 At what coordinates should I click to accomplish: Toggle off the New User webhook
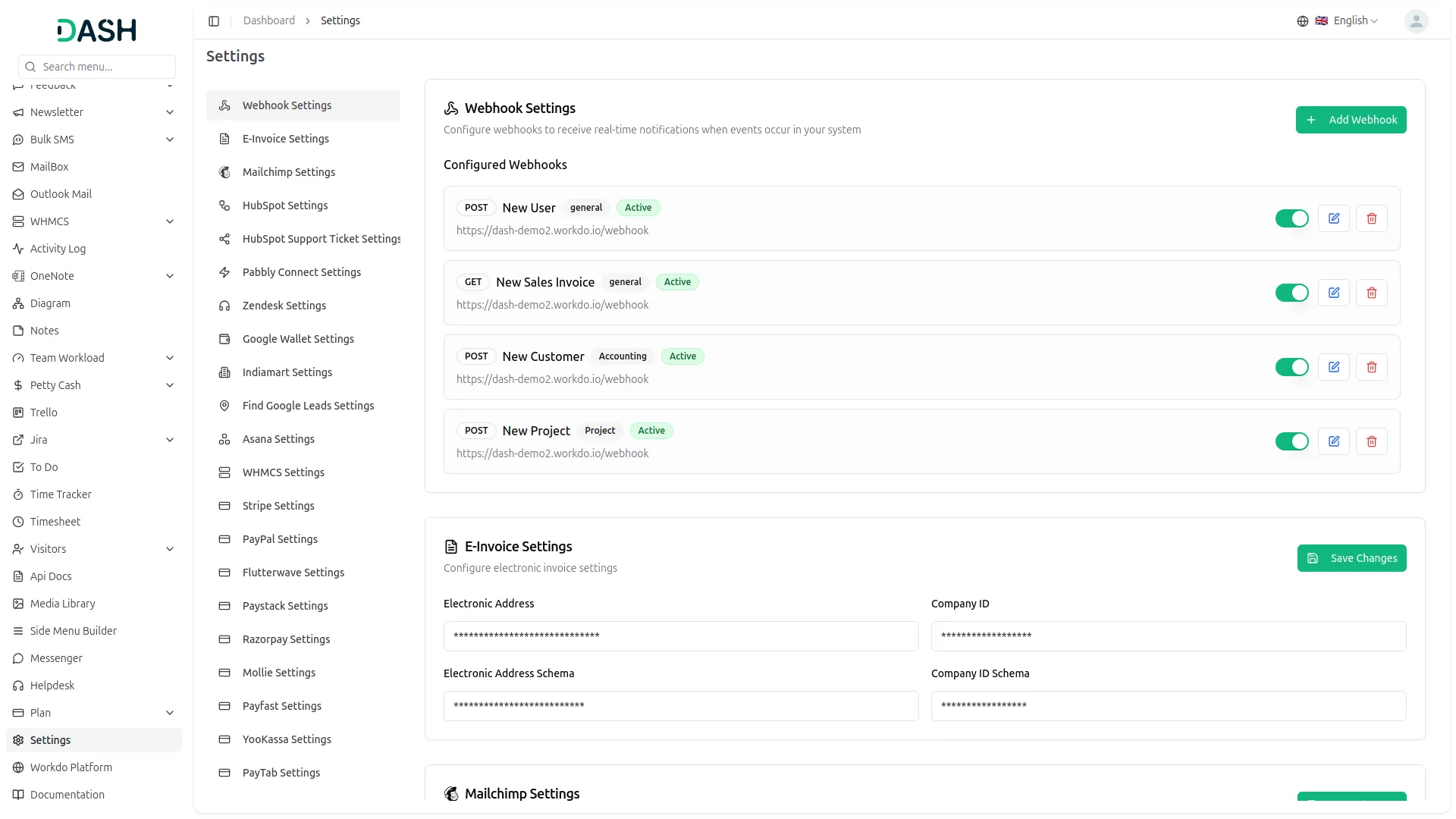pos(1292,218)
